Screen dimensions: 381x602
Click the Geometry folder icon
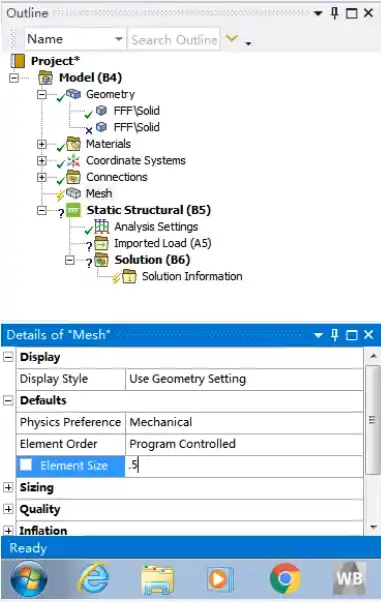click(73, 94)
